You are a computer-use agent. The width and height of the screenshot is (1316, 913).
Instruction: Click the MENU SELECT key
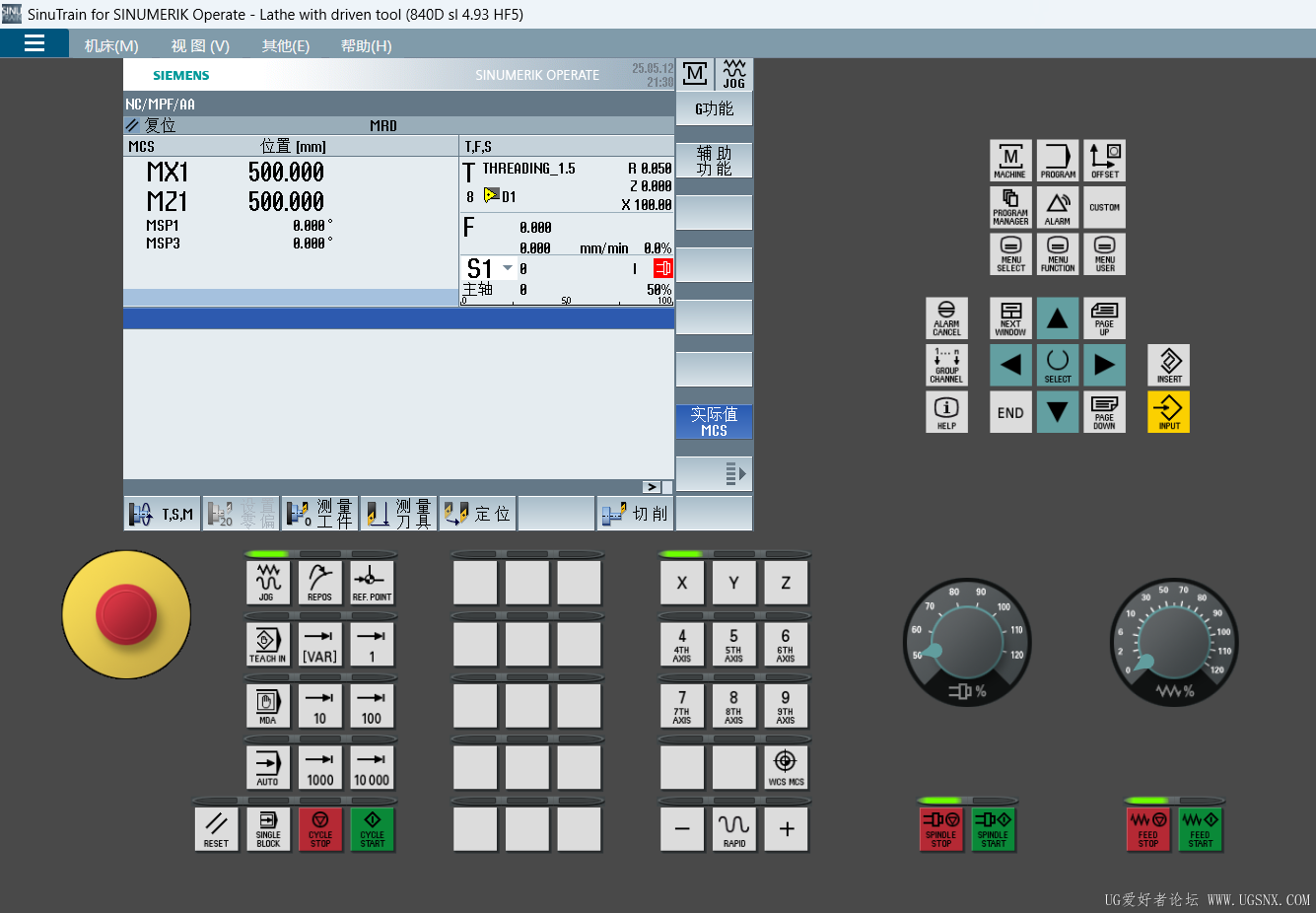[x=1010, y=253]
